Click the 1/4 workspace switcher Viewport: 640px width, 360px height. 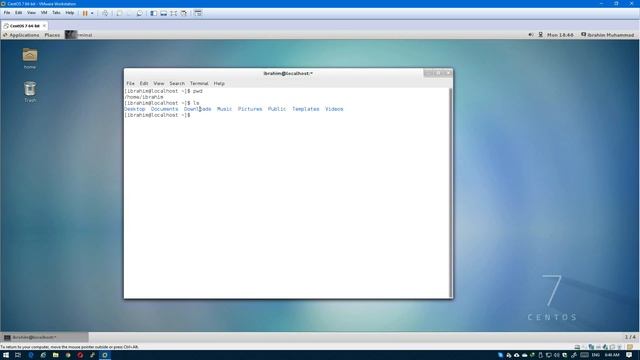point(630,337)
